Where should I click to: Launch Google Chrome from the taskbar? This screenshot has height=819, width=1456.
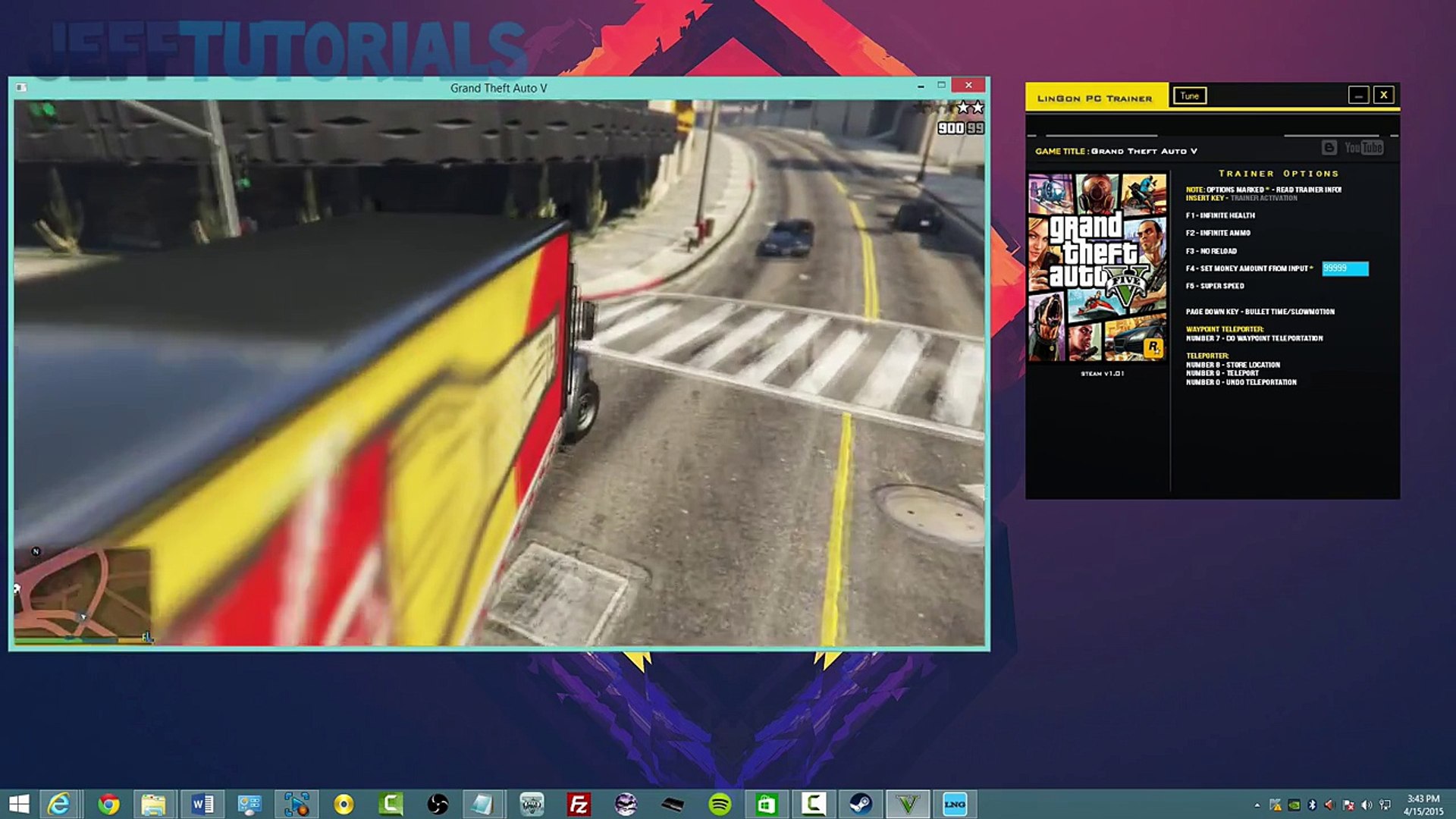(x=108, y=804)
